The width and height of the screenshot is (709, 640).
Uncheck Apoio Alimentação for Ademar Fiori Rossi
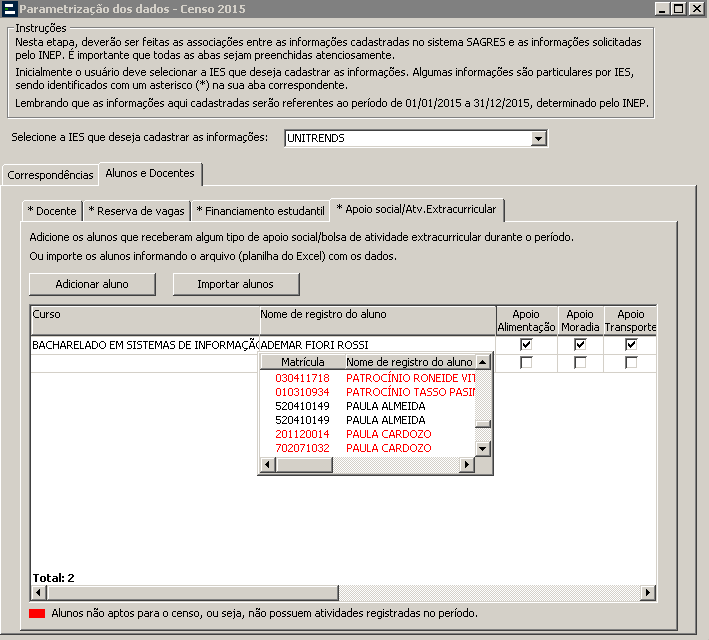(526, 345)
